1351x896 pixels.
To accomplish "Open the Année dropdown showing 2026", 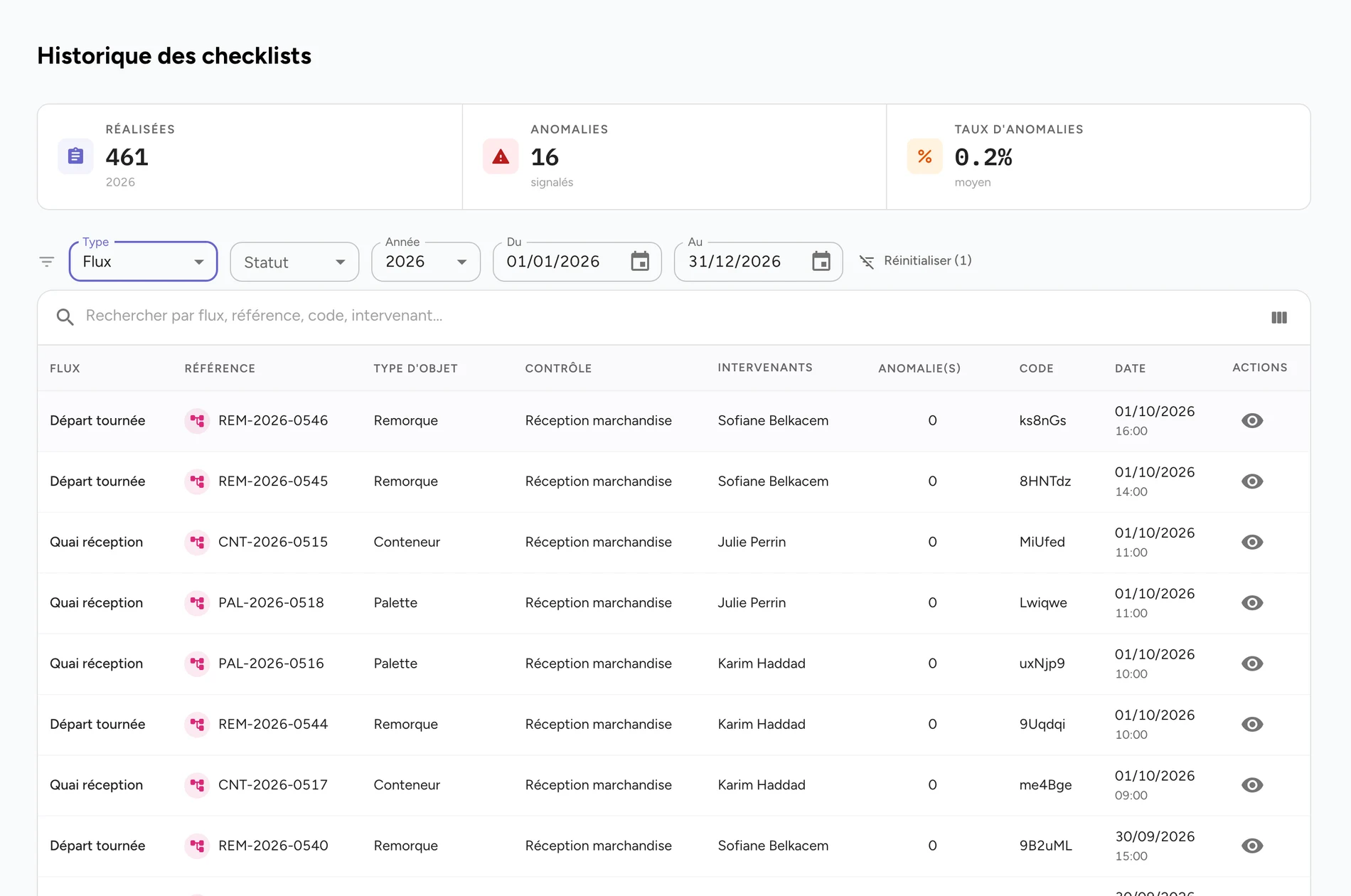I will tap(426, 262).
